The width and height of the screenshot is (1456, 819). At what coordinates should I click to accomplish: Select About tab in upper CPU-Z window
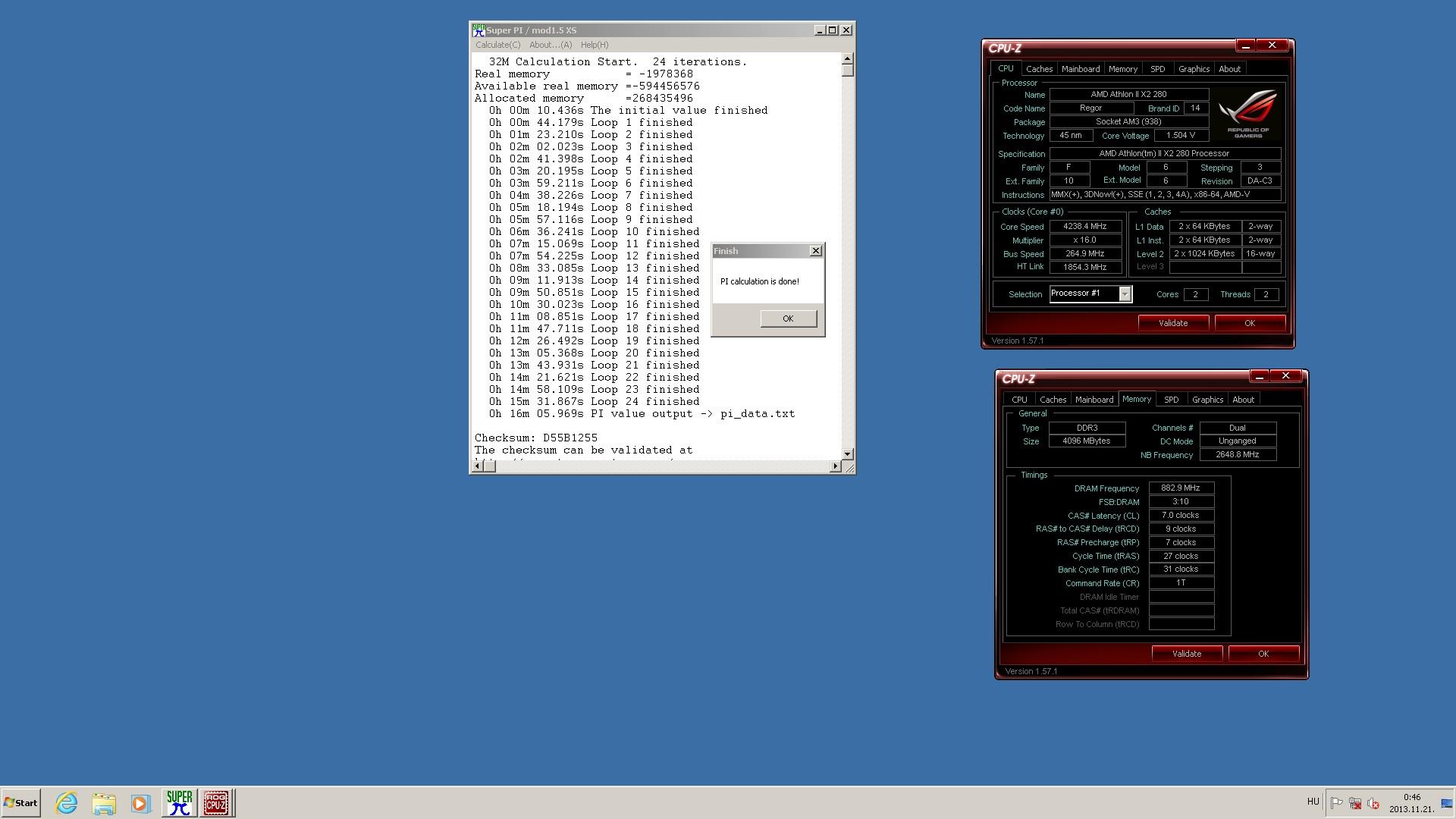coord(1229,69)
